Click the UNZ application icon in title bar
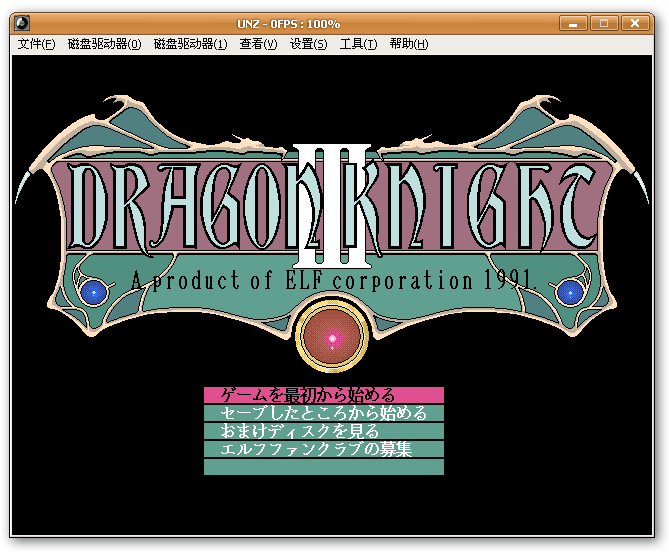Screen dimensions: 669x552 [x=22, y=23]
